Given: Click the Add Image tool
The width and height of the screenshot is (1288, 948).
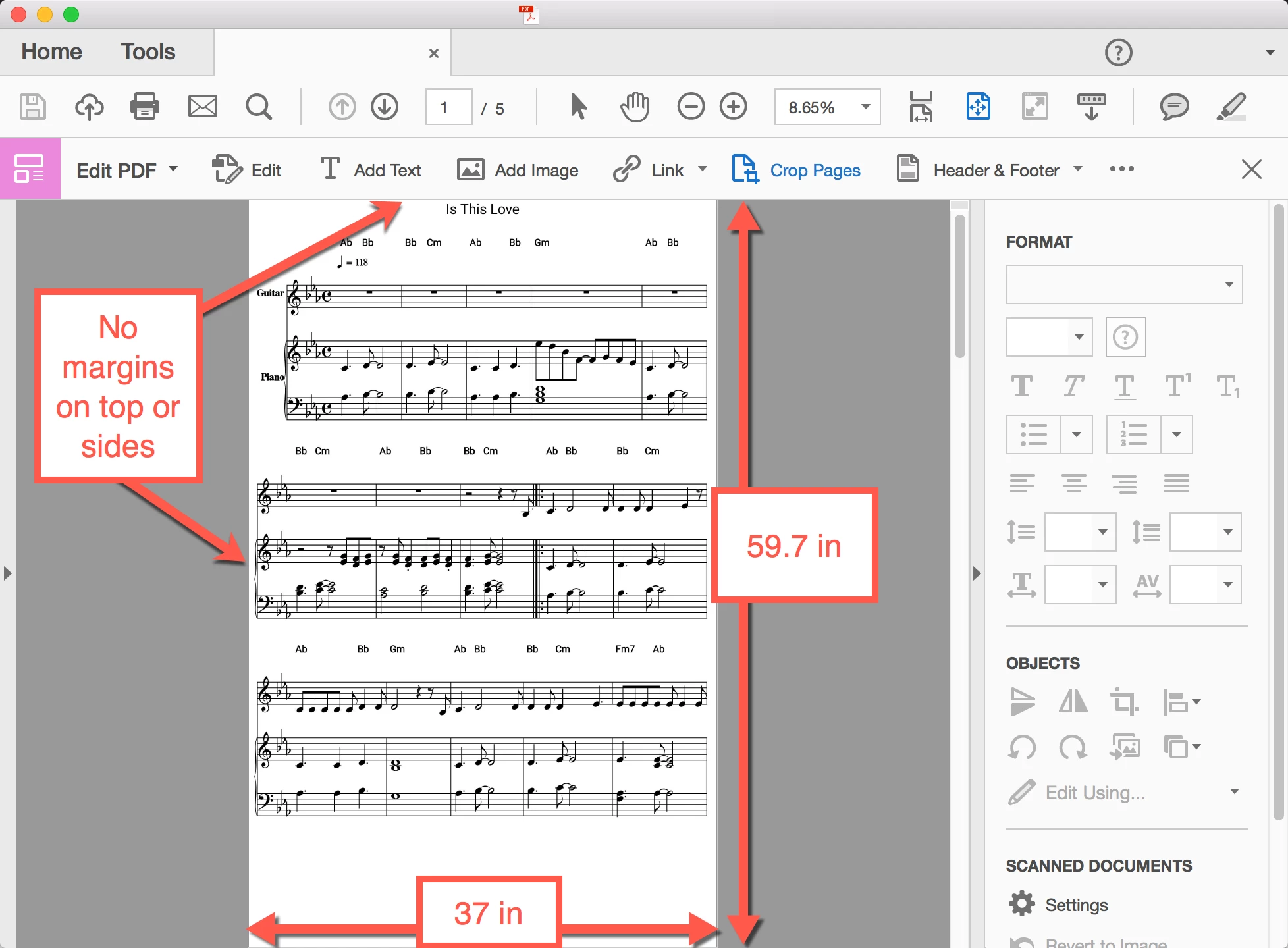Looking at the screenshot, I should (518, 171).
